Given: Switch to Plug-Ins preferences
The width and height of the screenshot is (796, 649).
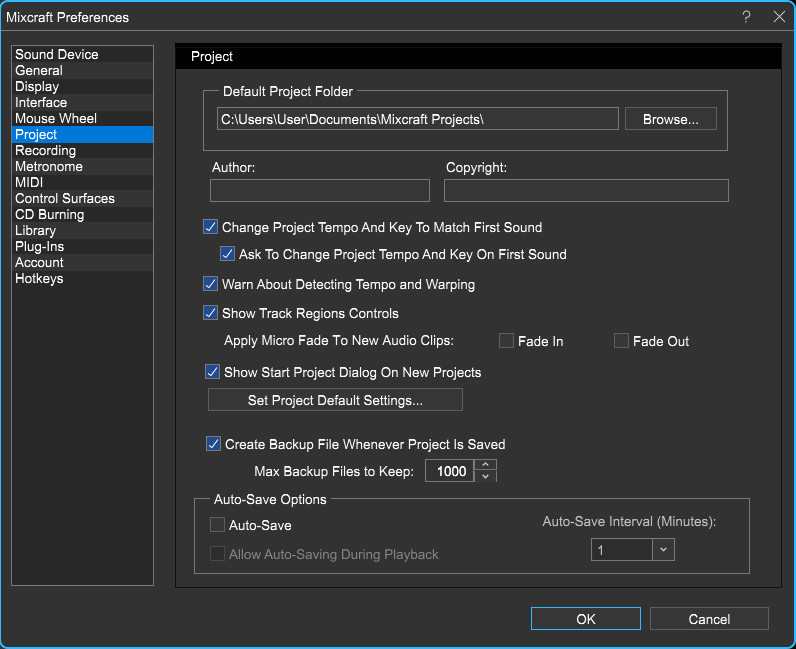Looking at the screenshot, I should coord(82,246).
